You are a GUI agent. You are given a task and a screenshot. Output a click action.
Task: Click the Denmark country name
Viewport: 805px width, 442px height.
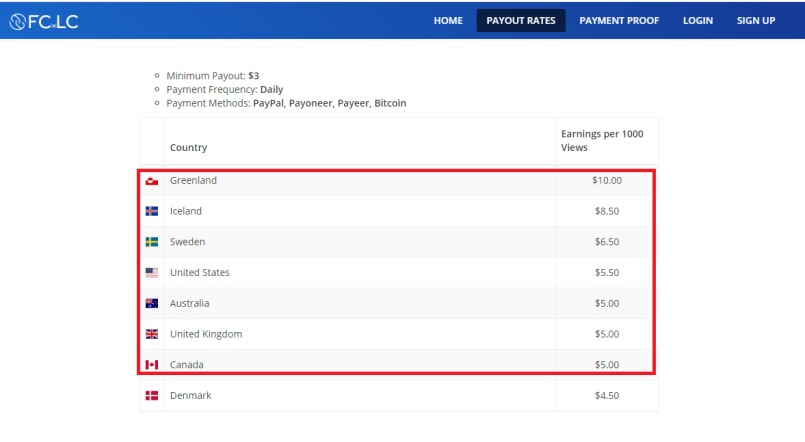point(190,395)
